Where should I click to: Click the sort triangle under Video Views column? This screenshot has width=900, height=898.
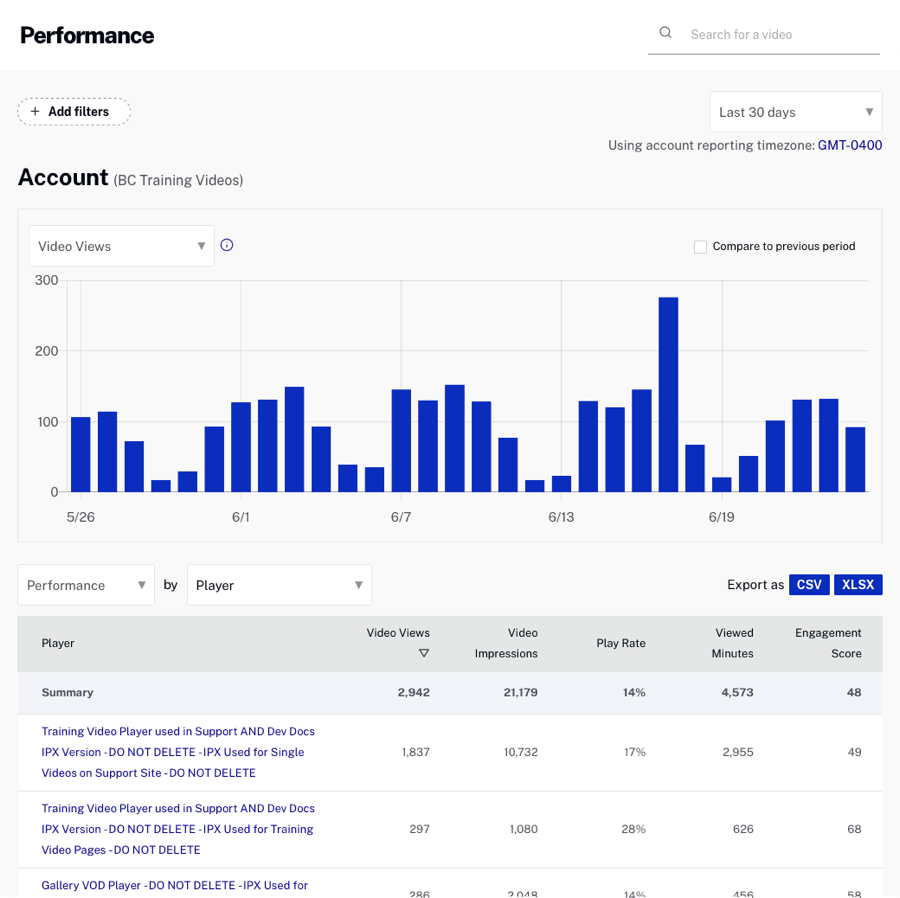point(424,653)
